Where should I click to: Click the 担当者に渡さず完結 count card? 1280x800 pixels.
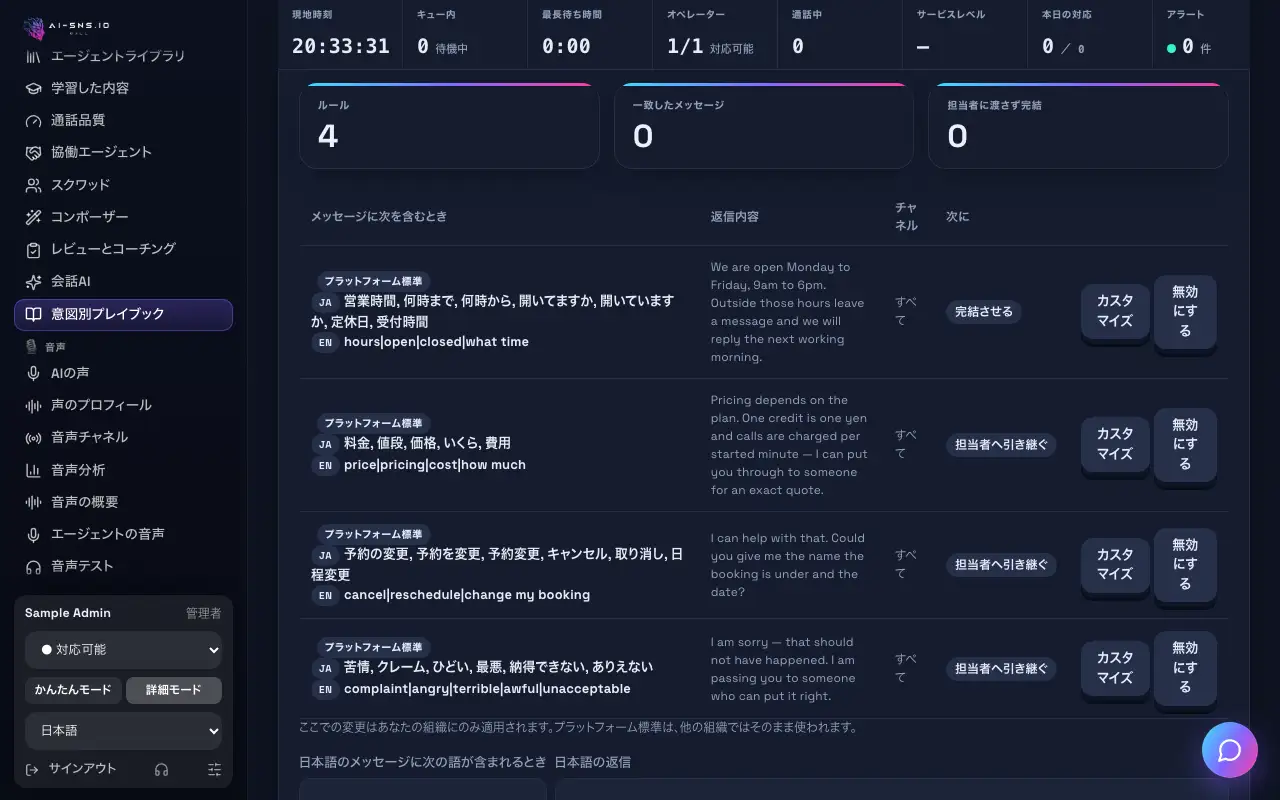click(1078, 126)
